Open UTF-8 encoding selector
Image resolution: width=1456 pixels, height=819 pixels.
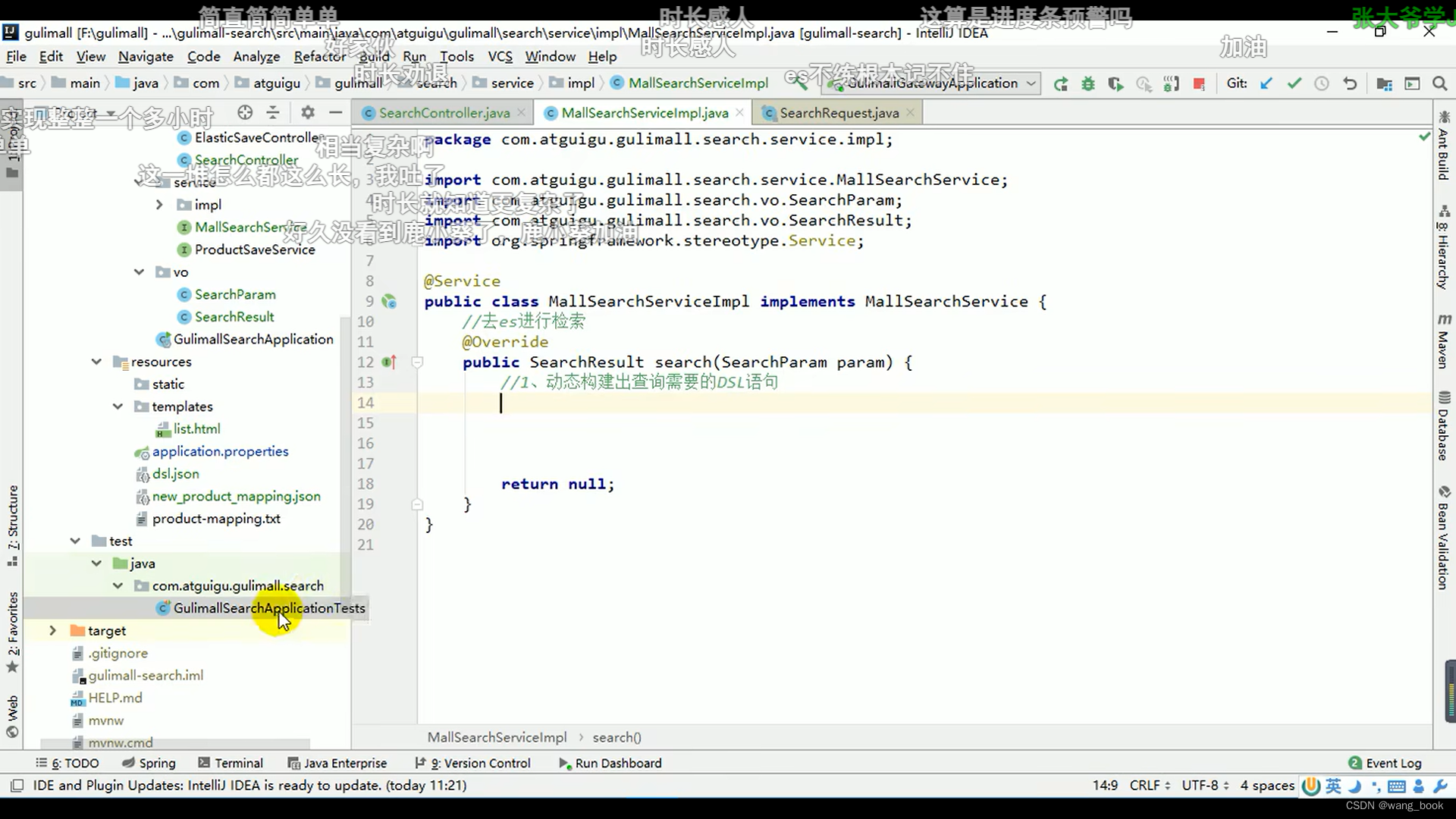1205,786
